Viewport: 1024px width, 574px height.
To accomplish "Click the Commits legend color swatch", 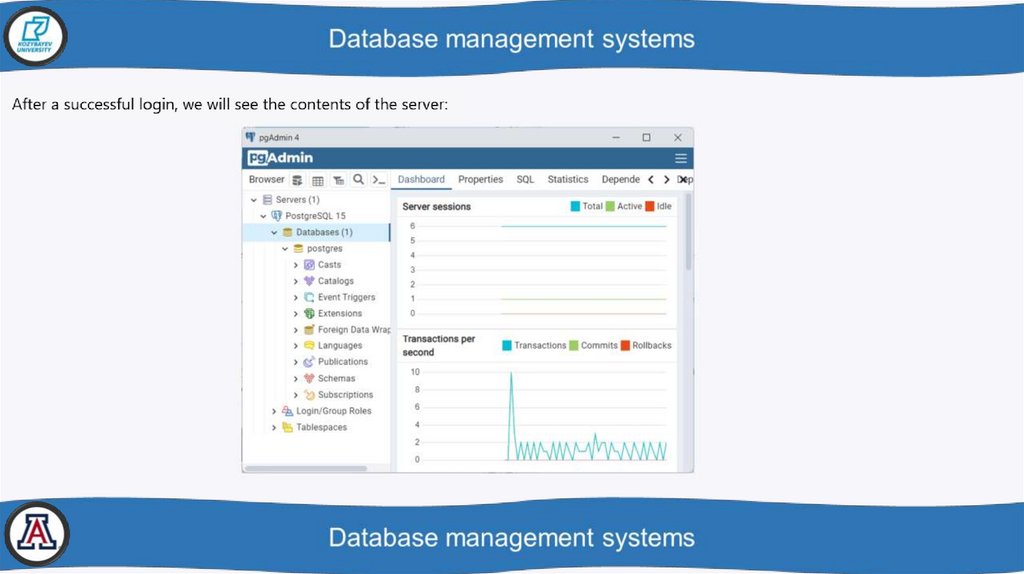I will (574, 345).
